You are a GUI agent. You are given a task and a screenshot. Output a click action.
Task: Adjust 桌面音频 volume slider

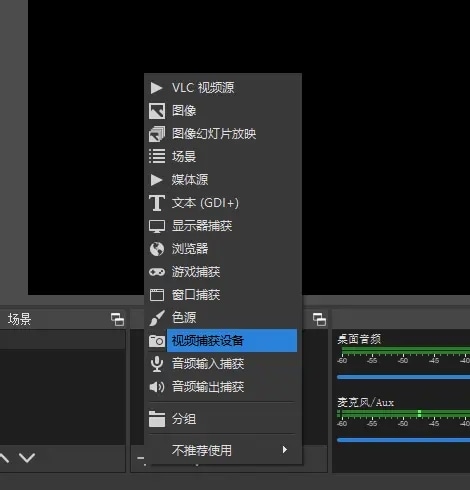click(403, 377)
